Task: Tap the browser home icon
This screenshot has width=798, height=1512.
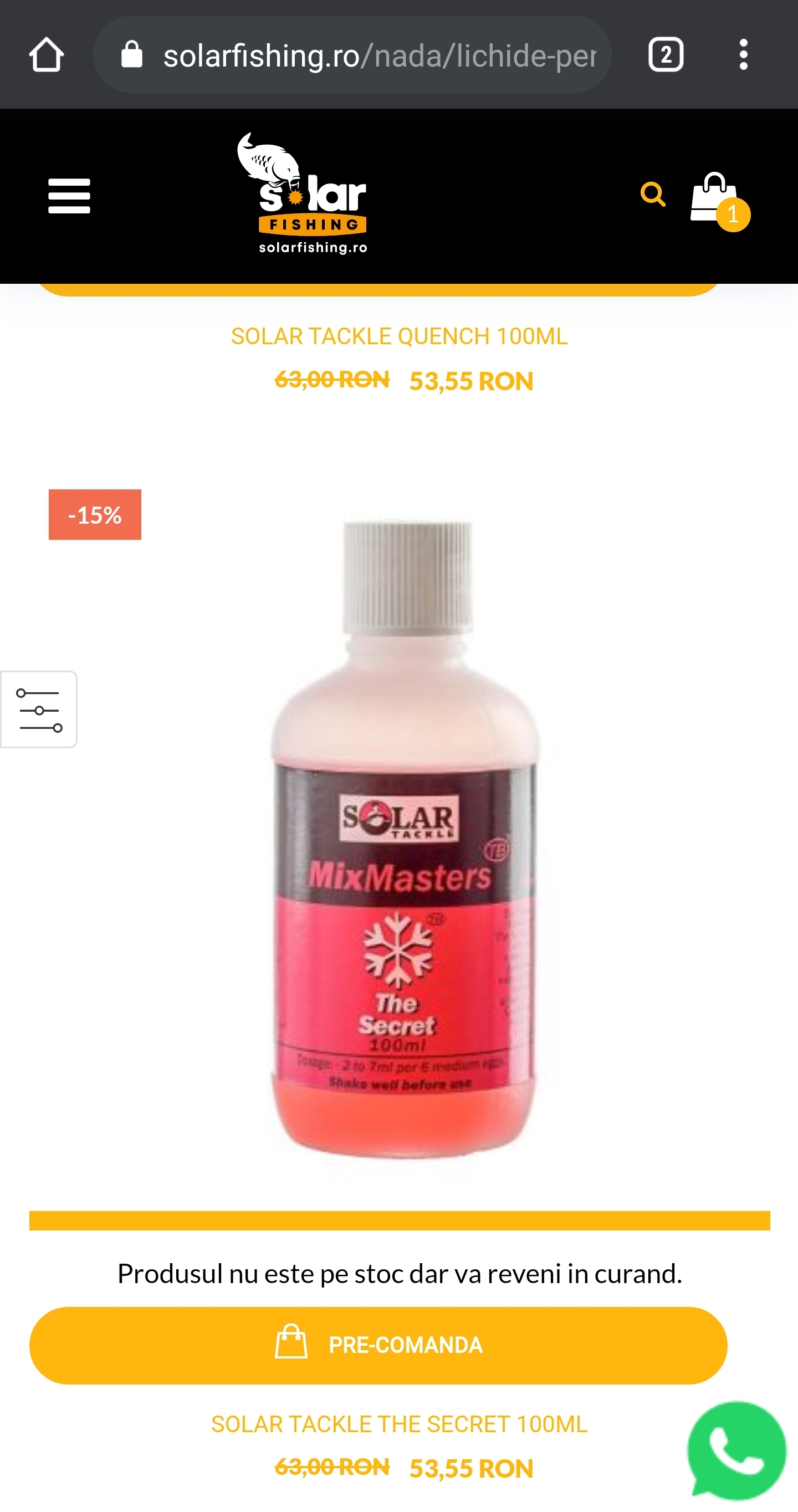Action: [x=47, y=54]
